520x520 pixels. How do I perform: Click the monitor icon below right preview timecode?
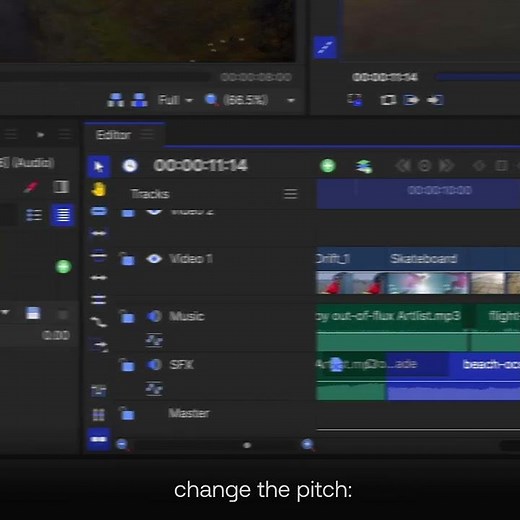pyautogui.click(x=355, y=100)
